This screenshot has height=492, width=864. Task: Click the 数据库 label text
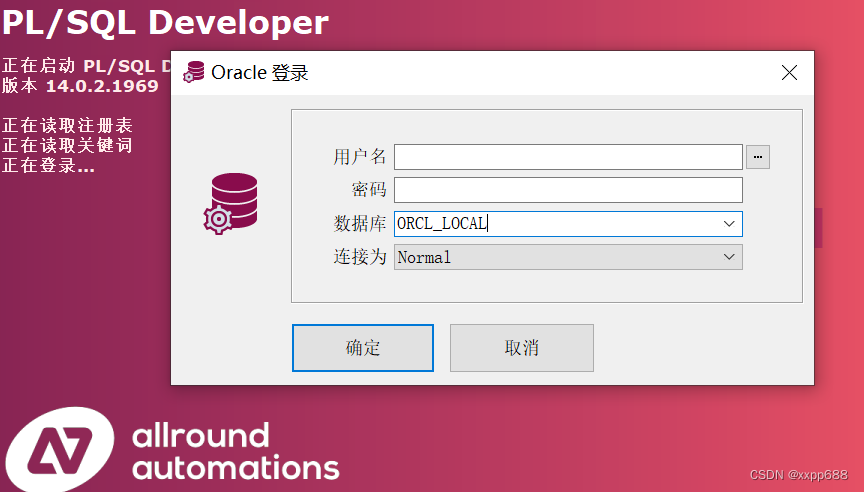pyautogui.click(x=359, y=224)
